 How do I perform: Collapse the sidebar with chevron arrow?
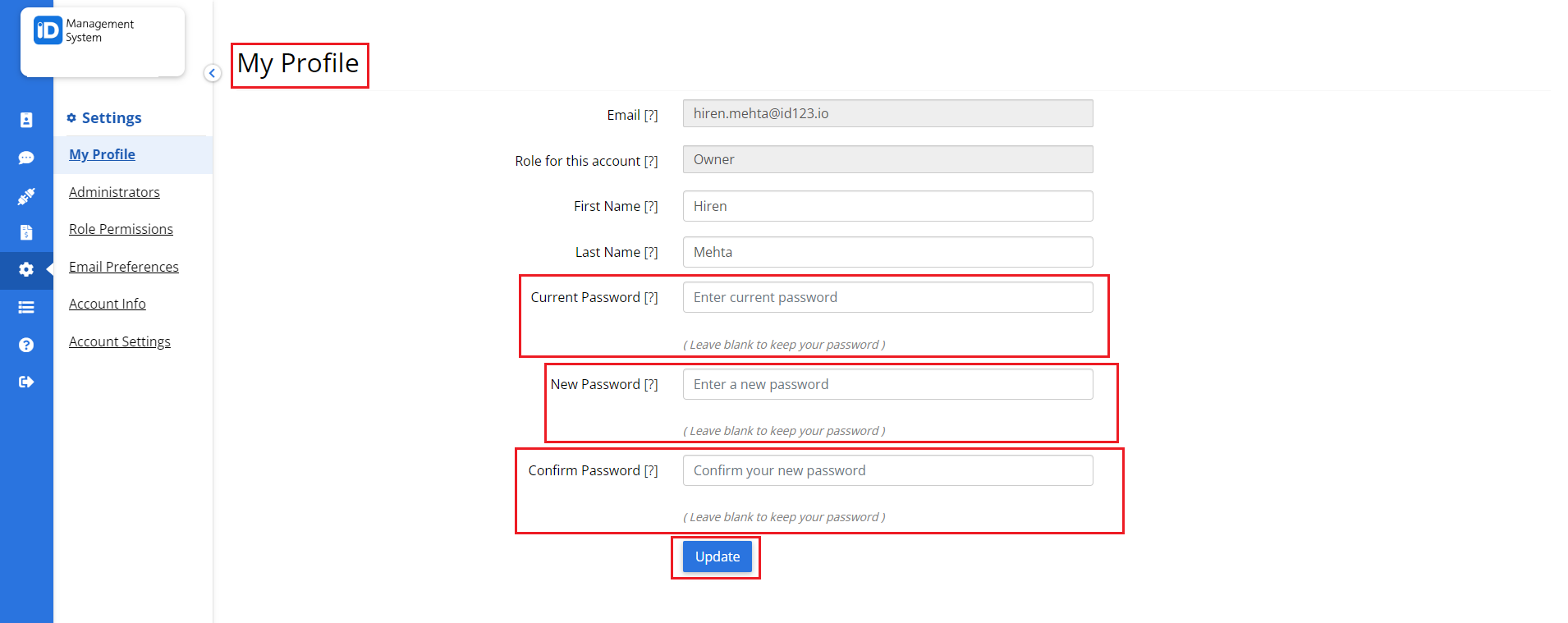(x=212, y=73)
